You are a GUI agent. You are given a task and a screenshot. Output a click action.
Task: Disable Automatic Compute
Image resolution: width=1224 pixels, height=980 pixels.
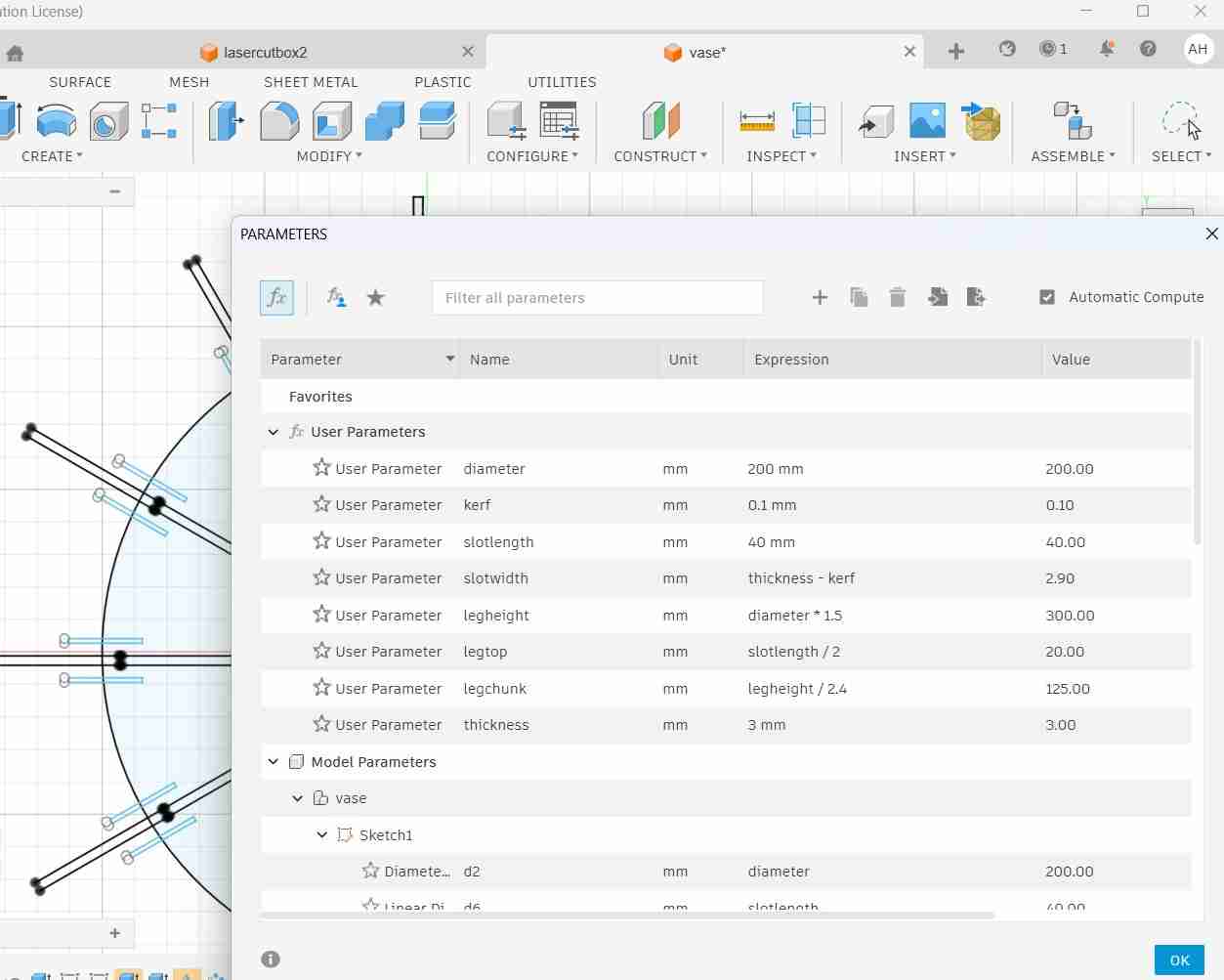click(x=1047, y=297)
